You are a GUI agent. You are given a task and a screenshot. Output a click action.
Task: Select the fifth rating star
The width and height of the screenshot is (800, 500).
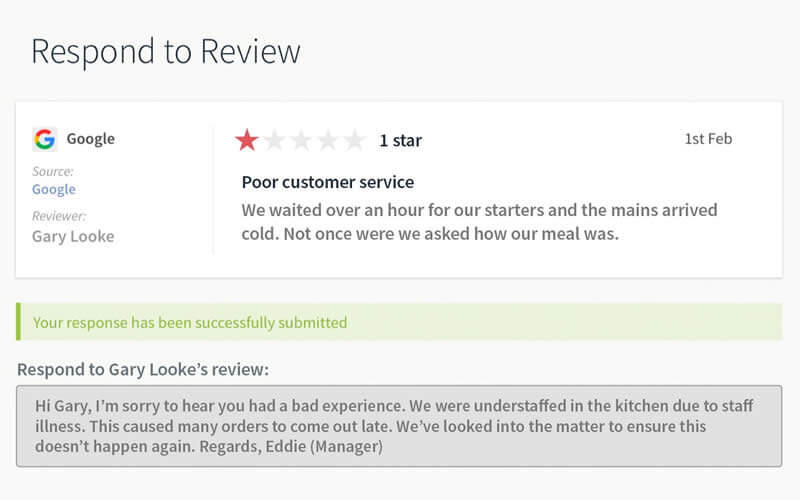pos(354,140)
